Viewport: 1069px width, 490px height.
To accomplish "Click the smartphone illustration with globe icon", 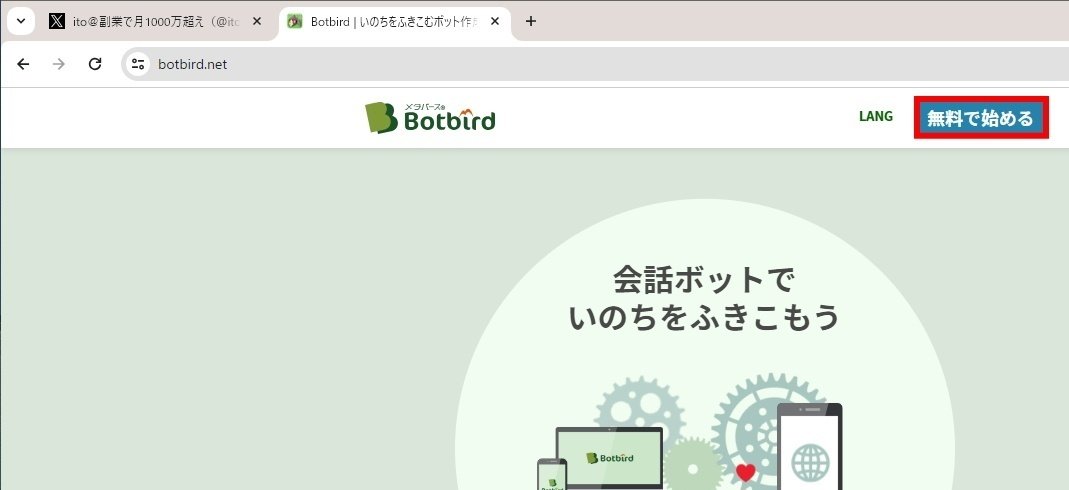I will click(810, 446).
